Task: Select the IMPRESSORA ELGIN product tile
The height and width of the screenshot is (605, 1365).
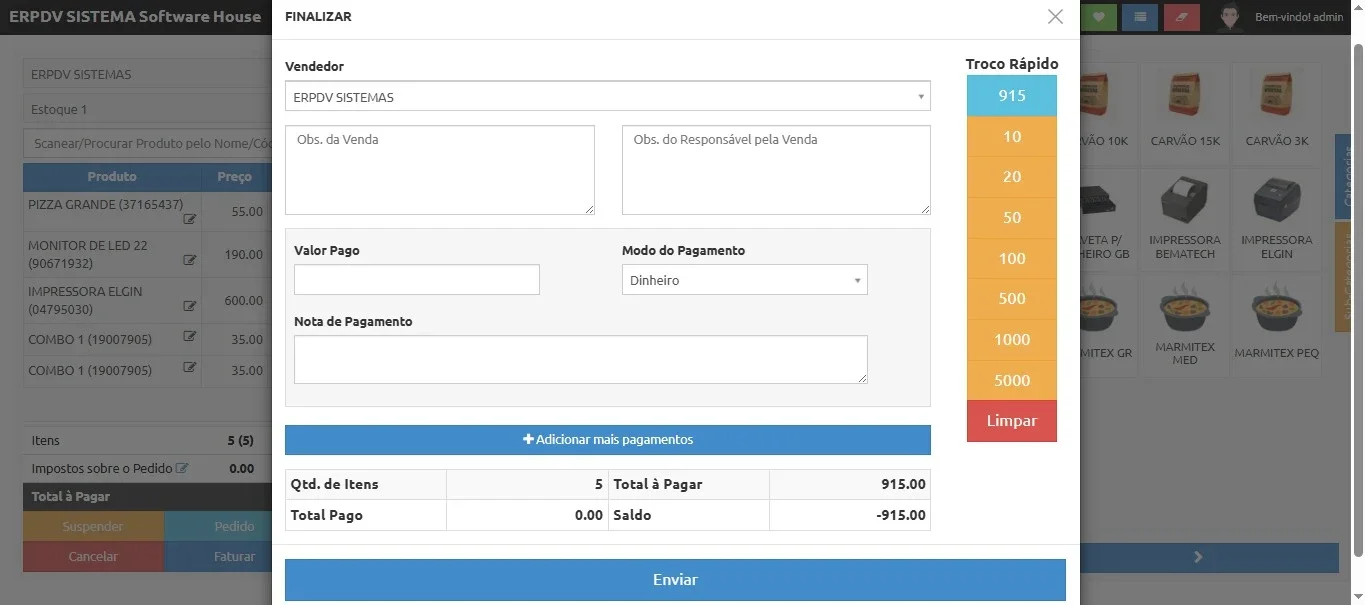Action: point(1277,218)
